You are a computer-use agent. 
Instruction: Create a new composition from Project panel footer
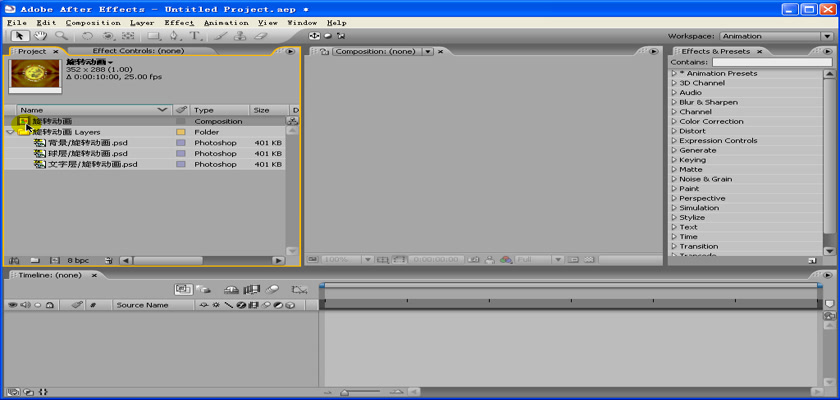point(54,260)
